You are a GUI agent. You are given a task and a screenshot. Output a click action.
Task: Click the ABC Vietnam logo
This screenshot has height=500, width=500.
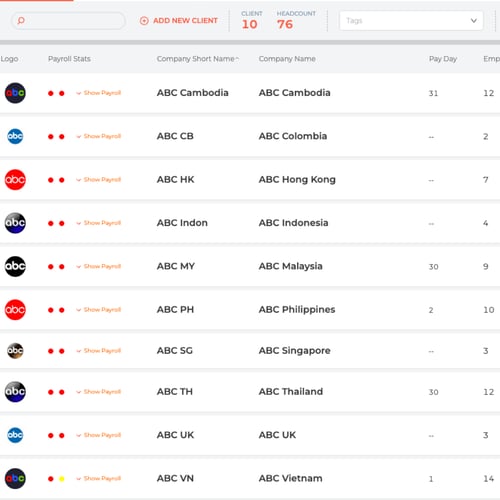click(x=15, y=478)
